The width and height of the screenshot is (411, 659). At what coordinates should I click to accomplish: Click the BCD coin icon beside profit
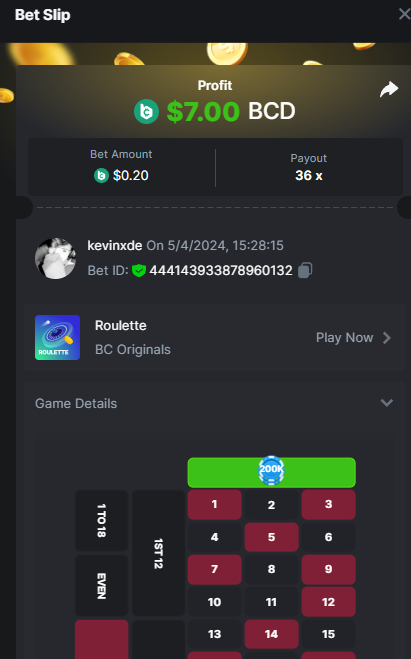click(x=146, y=111)
